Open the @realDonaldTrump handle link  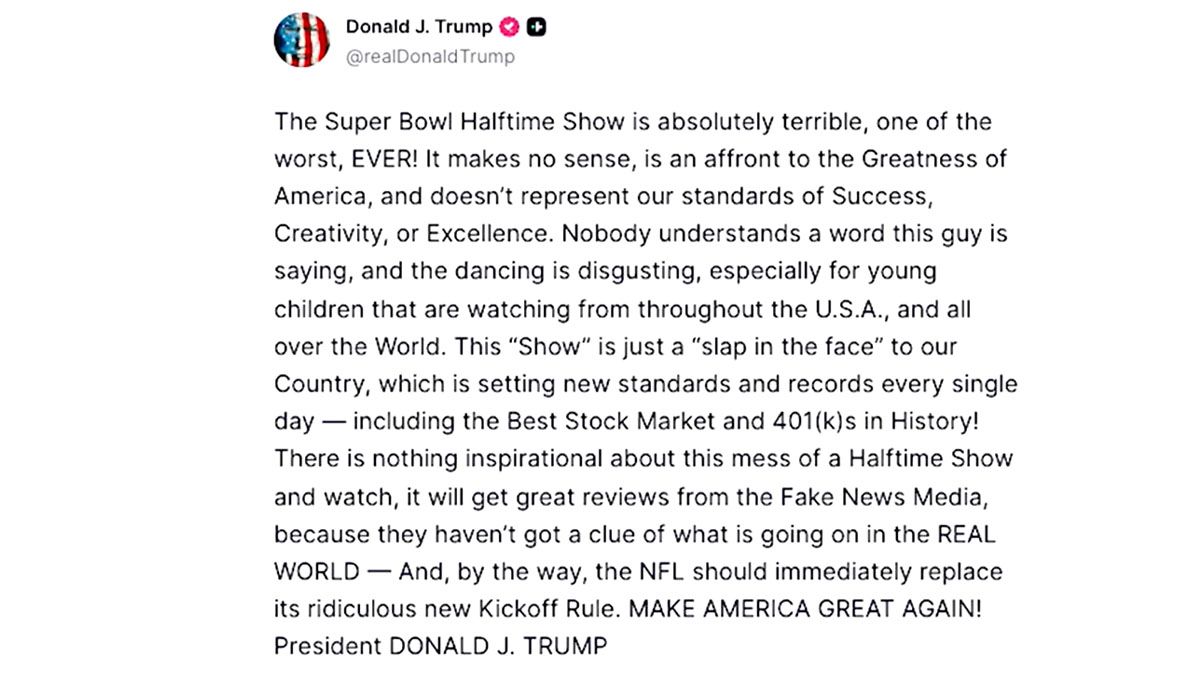point(430,57)
